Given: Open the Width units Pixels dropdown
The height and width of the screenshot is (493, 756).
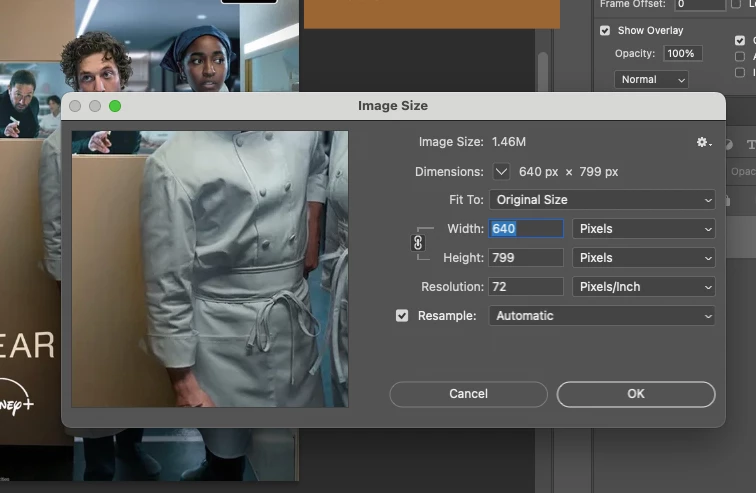Looking at the screenshot, I should coord(644,229).
